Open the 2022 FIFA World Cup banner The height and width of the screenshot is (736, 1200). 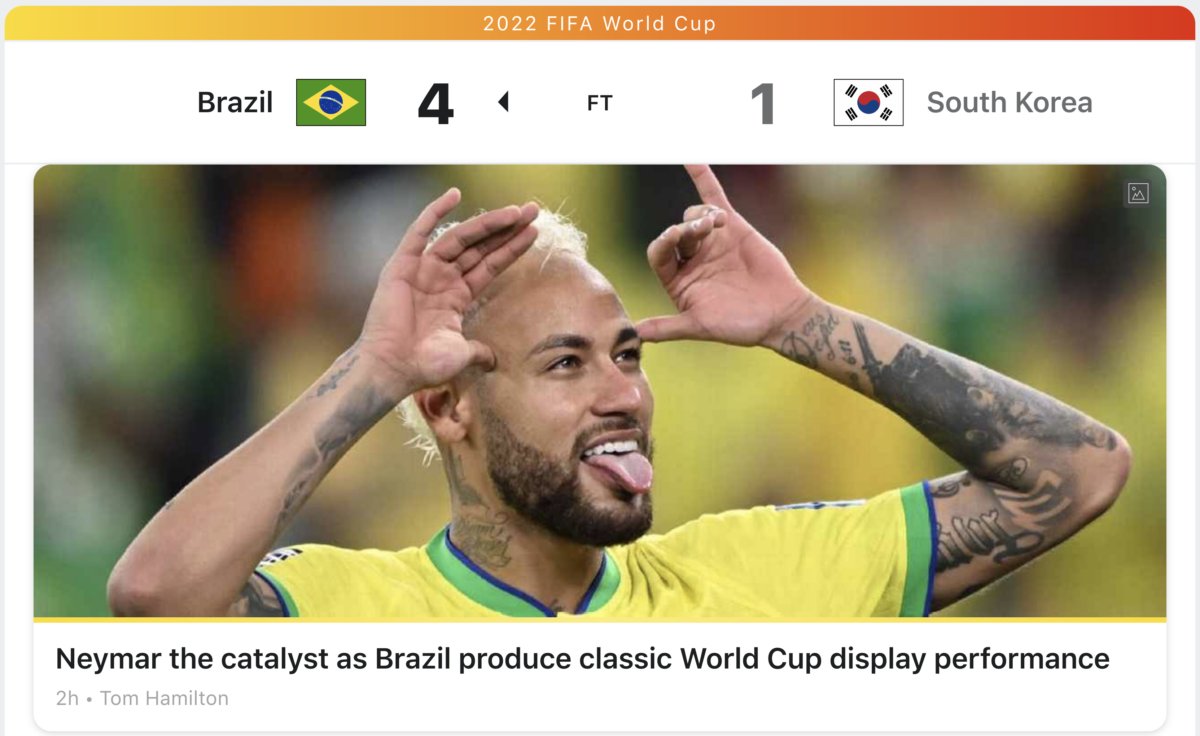pos(600,23)
